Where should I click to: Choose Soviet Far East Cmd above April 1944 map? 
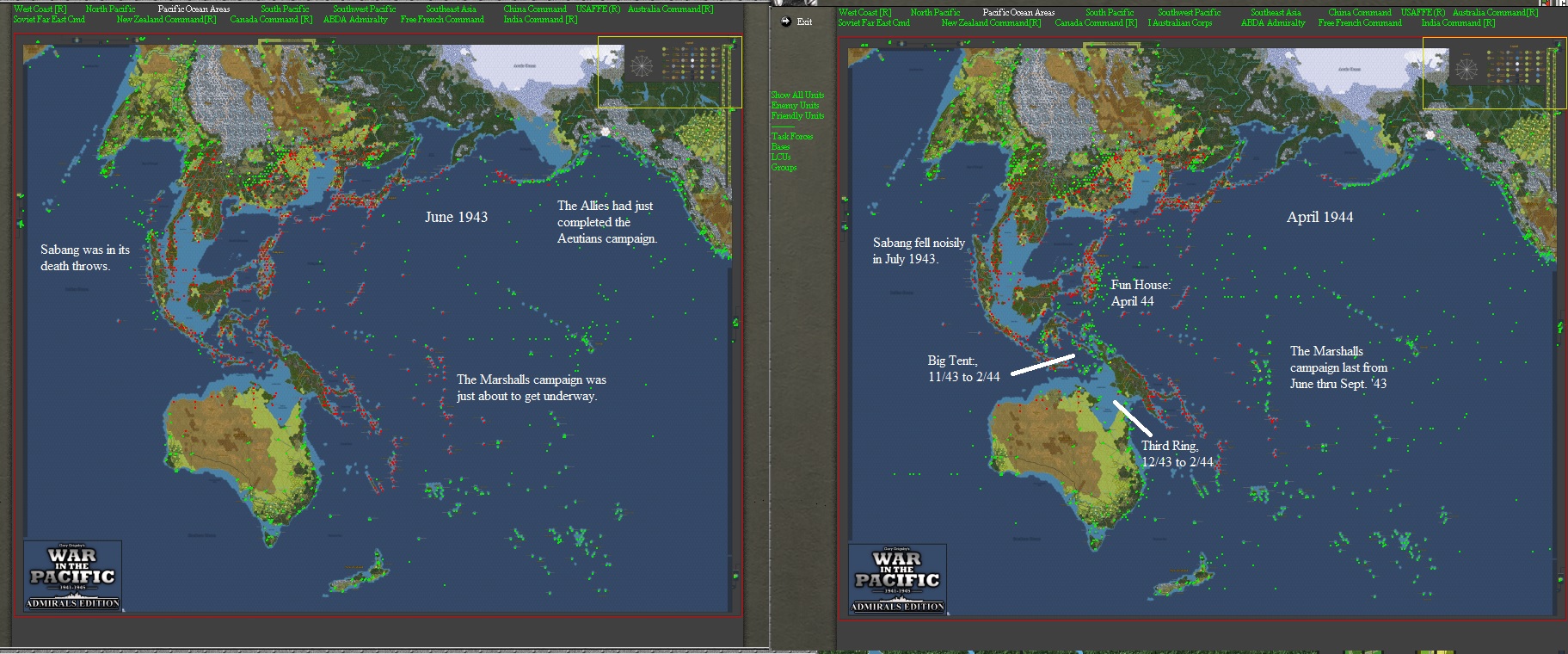tap(874, 23)
